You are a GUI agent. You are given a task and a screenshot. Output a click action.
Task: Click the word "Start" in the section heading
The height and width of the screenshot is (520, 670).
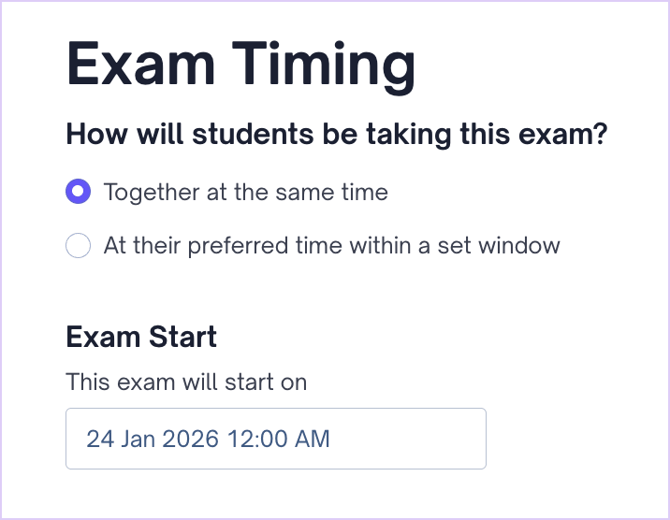click(x=181, y=336)
